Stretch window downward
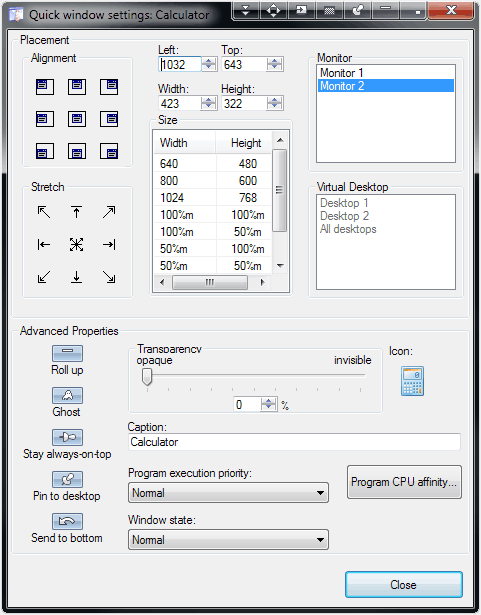 coord(77,277)
